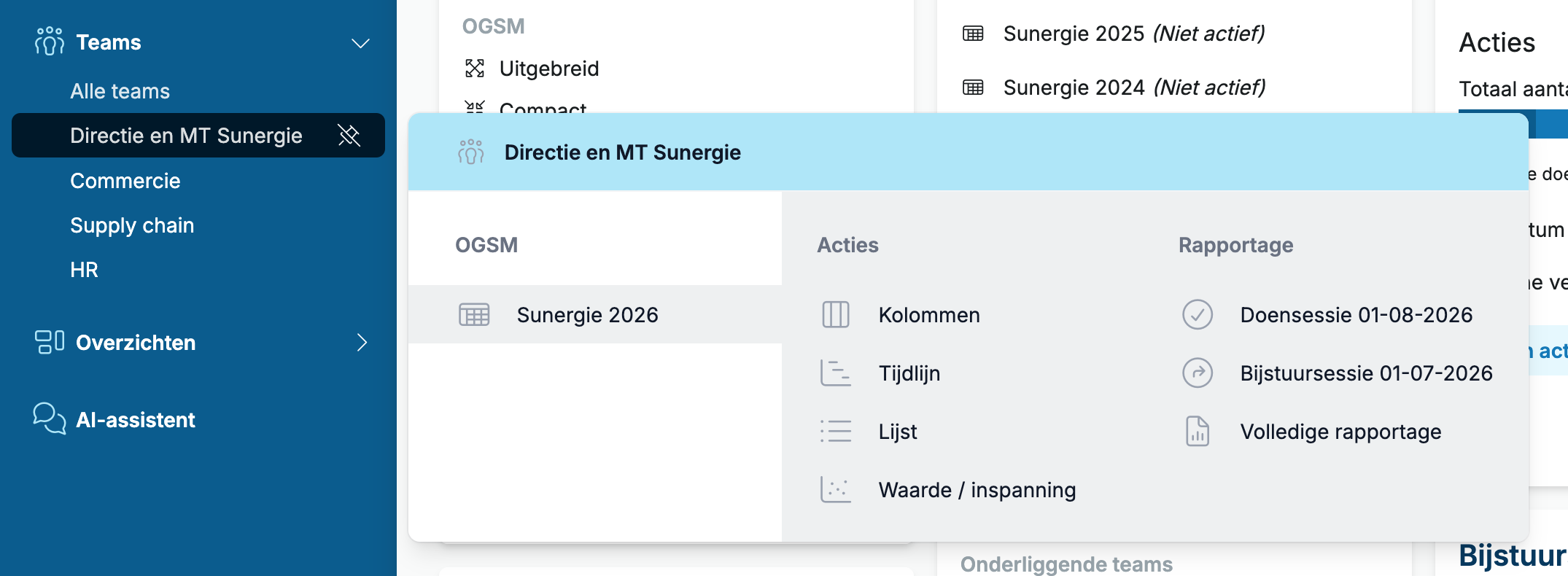This screenshot has width=1568, height=576.
Task: Click the table icon beside Sunergie 2024
Action: pos(973,87)
